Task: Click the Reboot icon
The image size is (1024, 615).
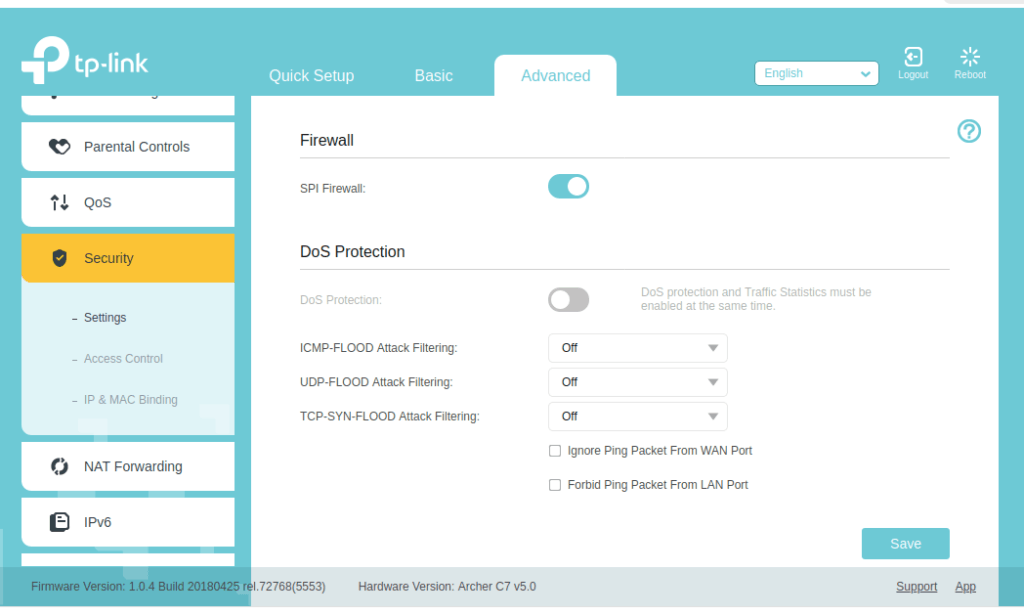Action: click(970, 57)
